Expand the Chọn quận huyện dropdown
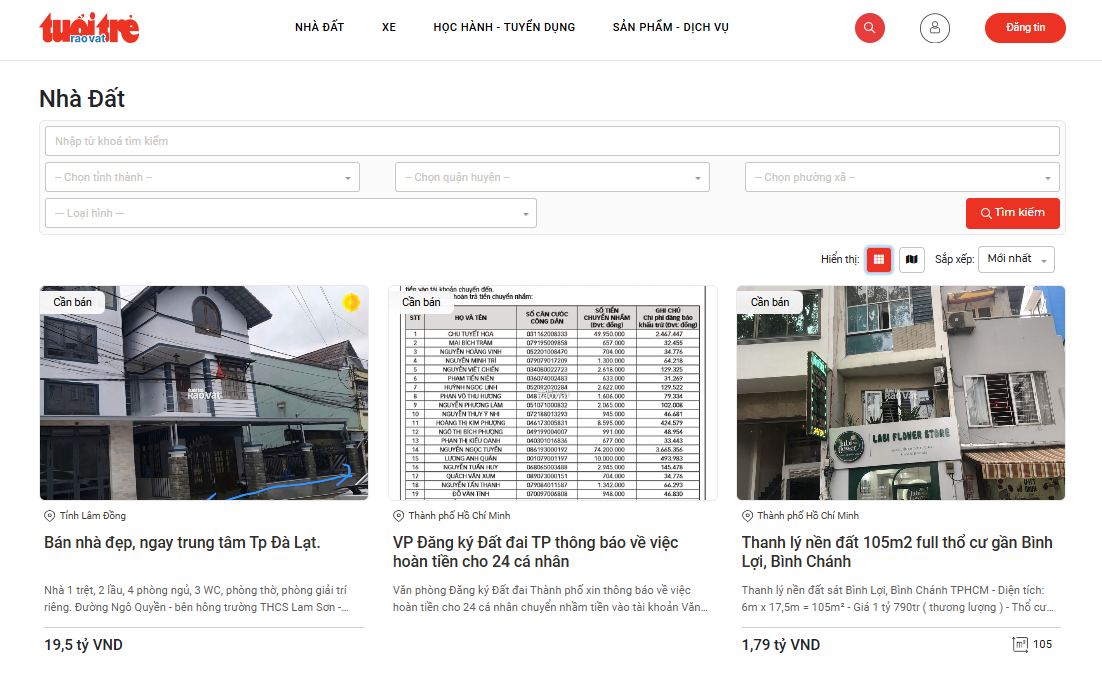This screenshot has height=688, width=1102. (552, 177)
